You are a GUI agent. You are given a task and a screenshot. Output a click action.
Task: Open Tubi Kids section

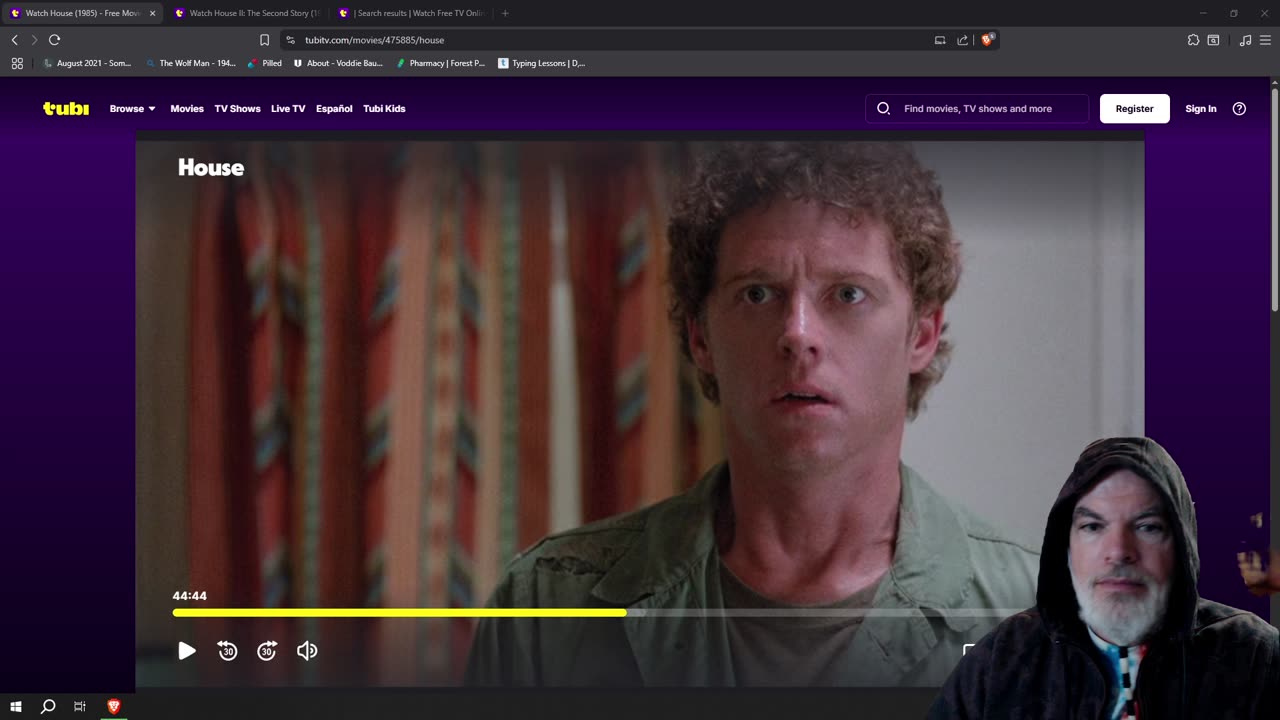(x=384, y=108)
